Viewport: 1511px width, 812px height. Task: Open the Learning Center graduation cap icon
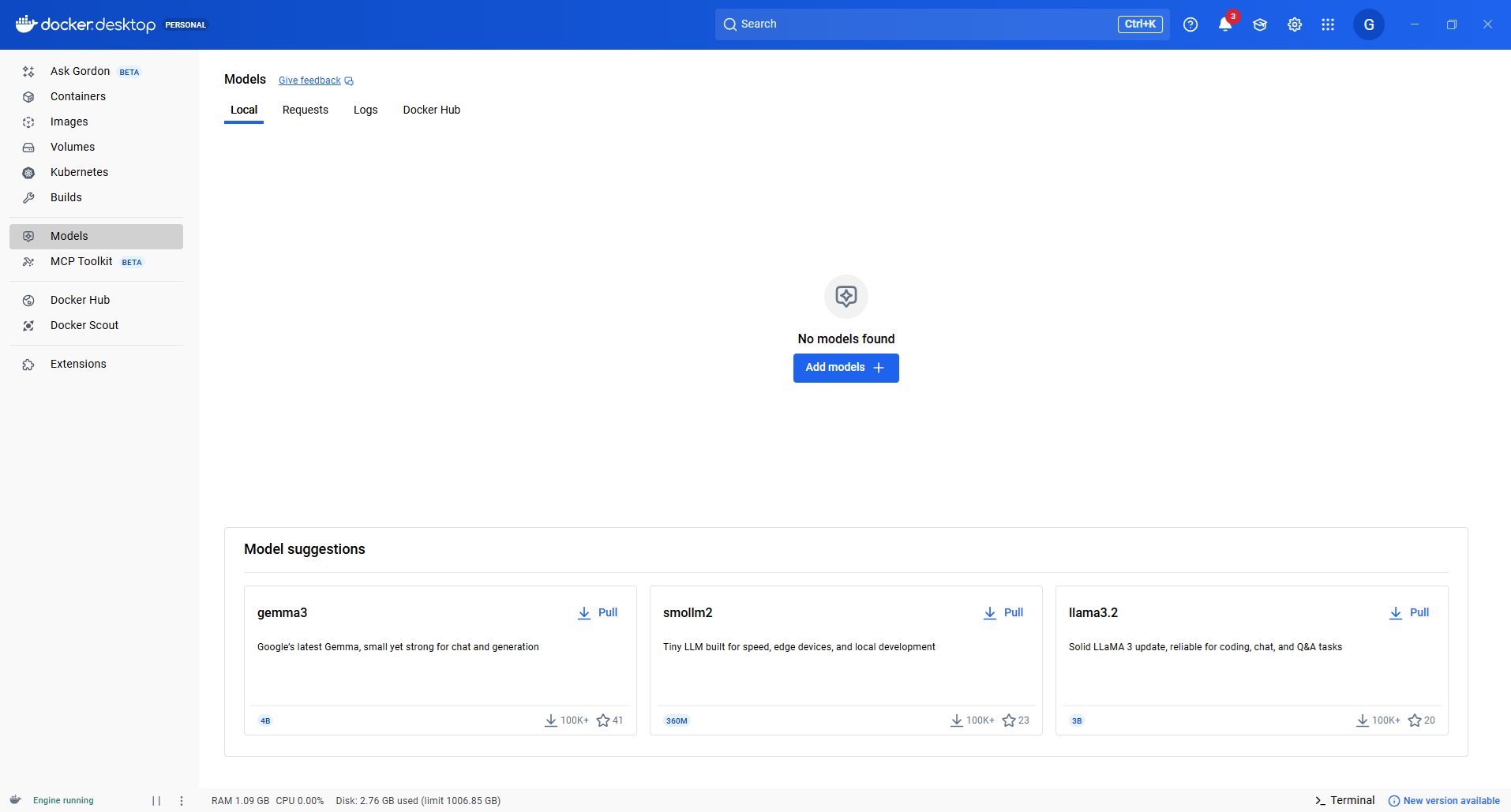(1260, 24)
